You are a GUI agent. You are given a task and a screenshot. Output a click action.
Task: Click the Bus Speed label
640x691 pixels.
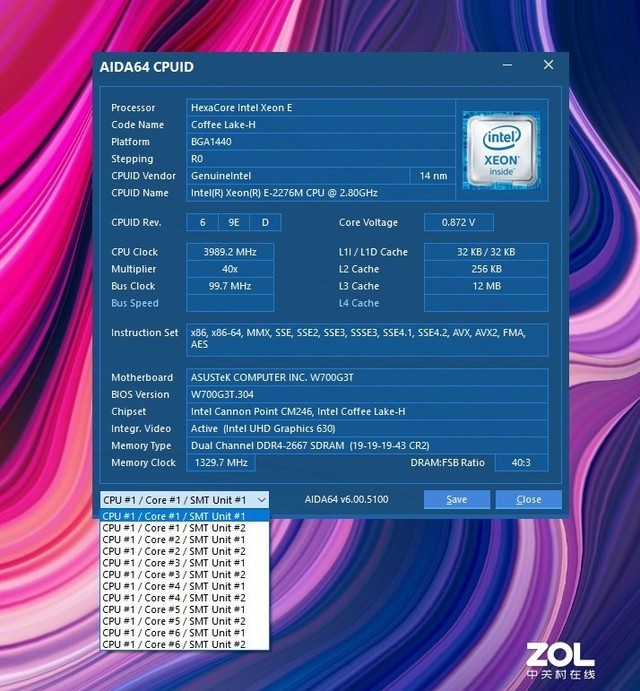tap(134, 303)
